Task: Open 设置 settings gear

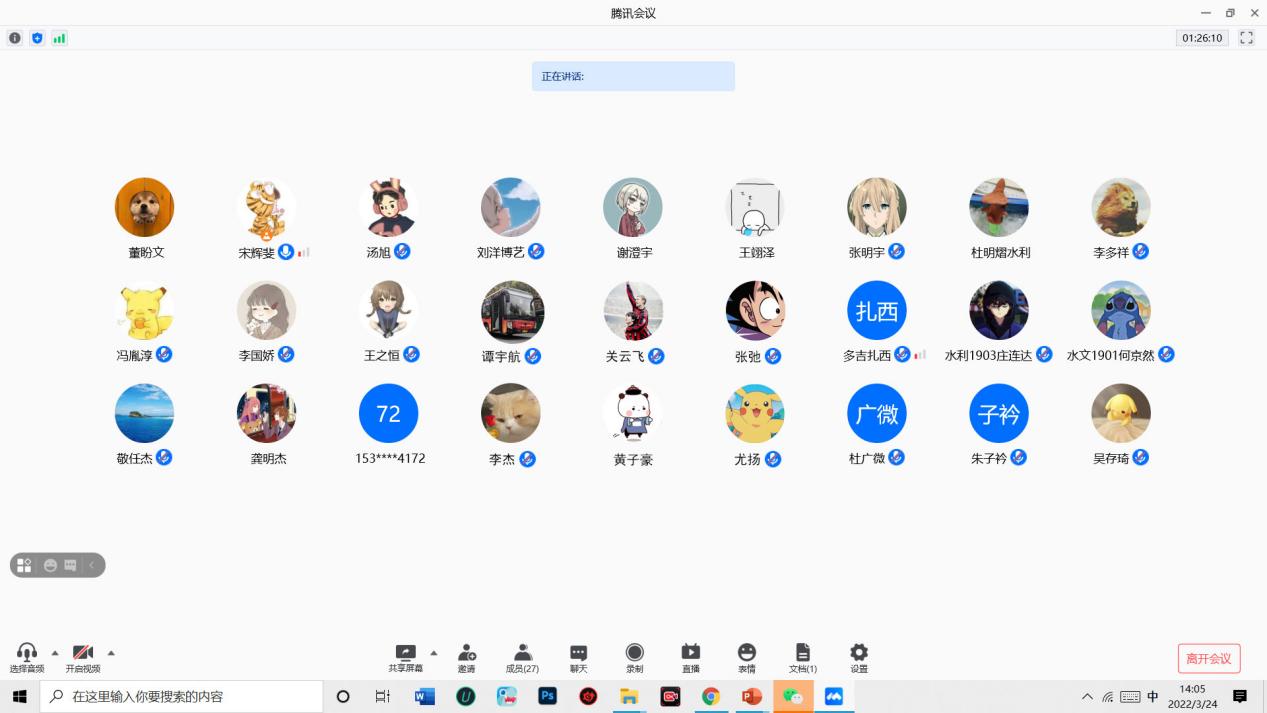Action: coord(858,657)
